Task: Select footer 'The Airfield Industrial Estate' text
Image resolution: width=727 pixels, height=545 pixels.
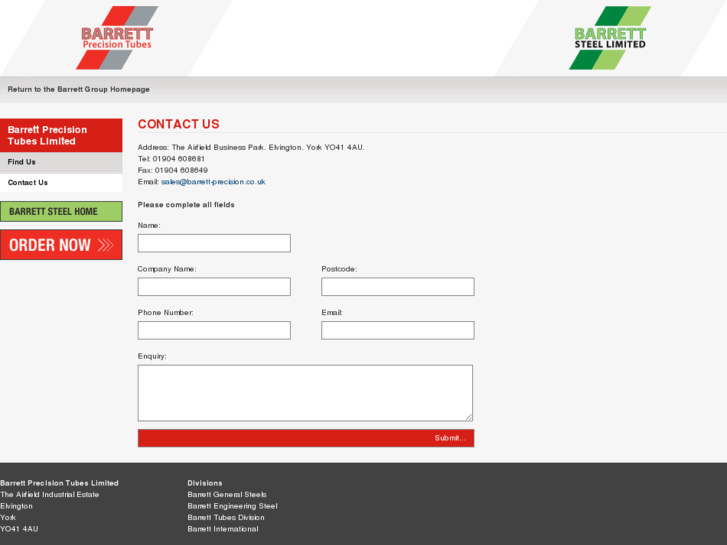Action: coord(50,494)
